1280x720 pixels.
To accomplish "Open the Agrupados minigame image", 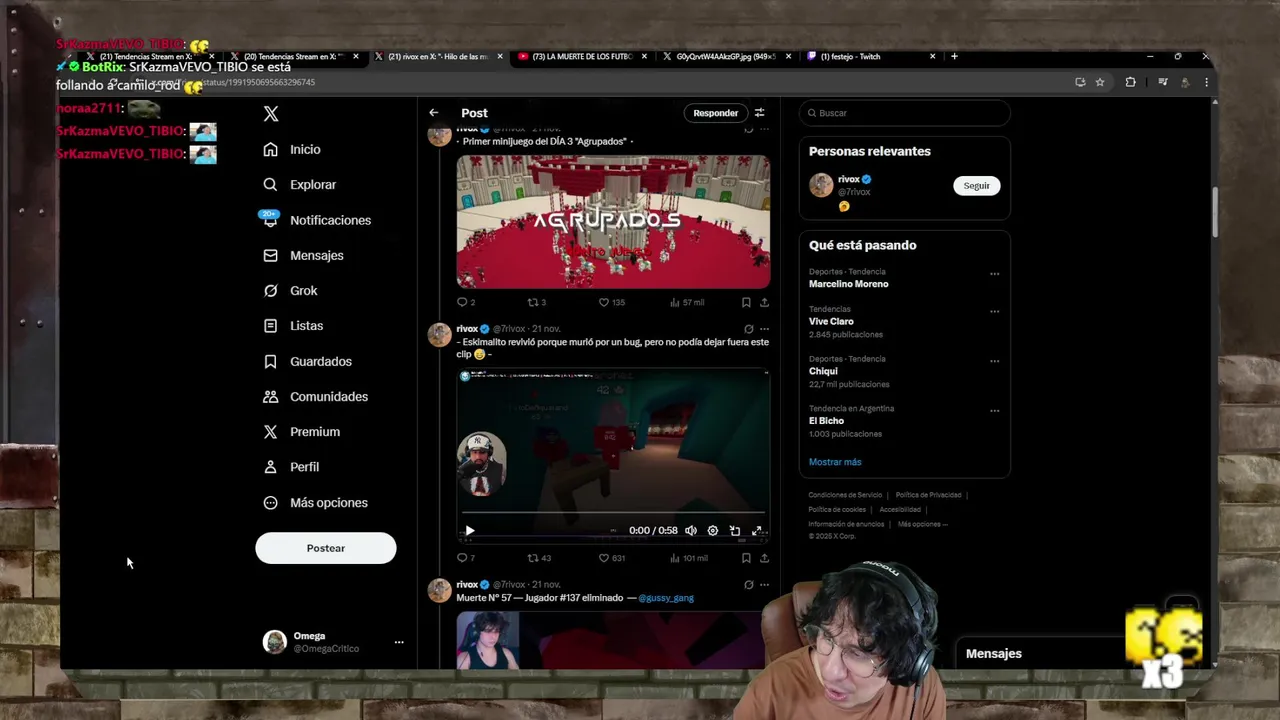I will [613, 221].
